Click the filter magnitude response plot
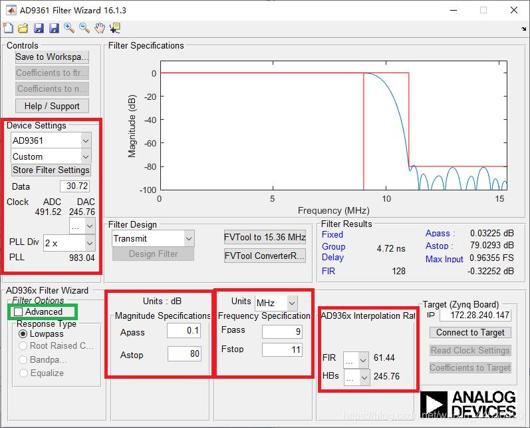The width and height of the screenshot is (530, 428). pyautogui.click(x=334, y=125)
